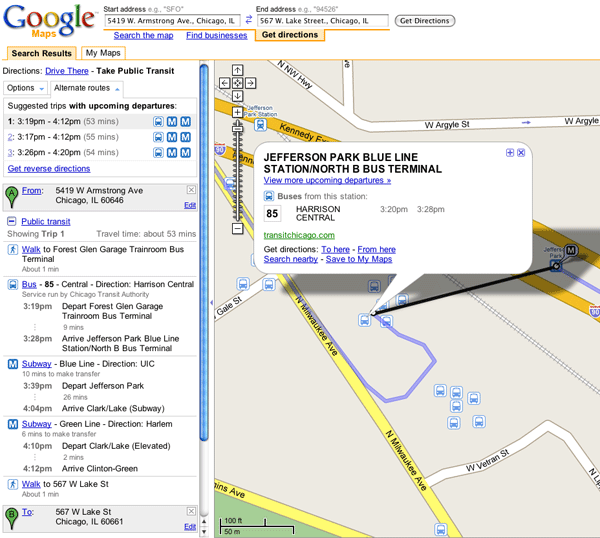Select the Search the map tab
The width and height of the screenshot is (600, 538).
143,35
